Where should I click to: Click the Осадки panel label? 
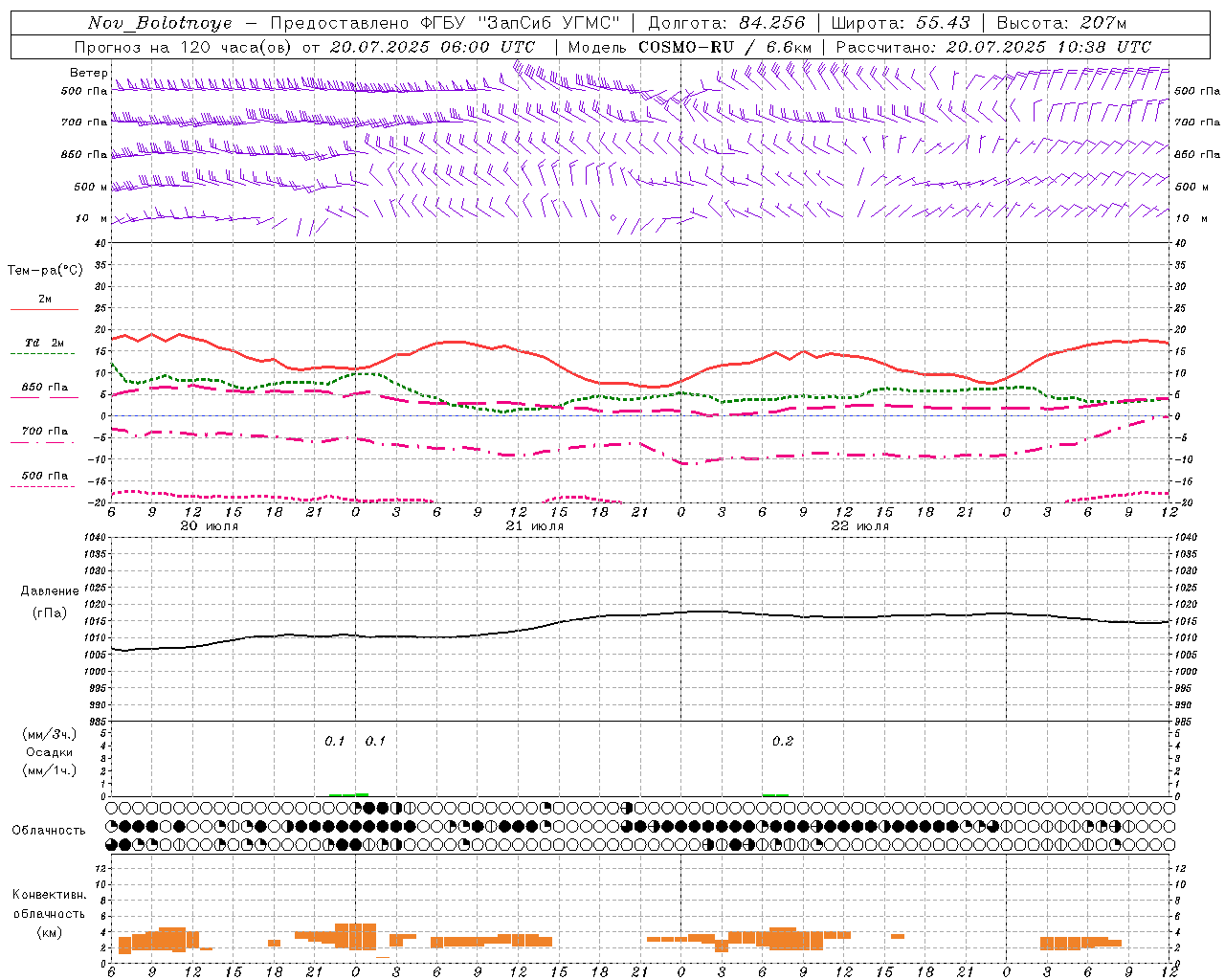pyautogui.click(x=50, y=752)
